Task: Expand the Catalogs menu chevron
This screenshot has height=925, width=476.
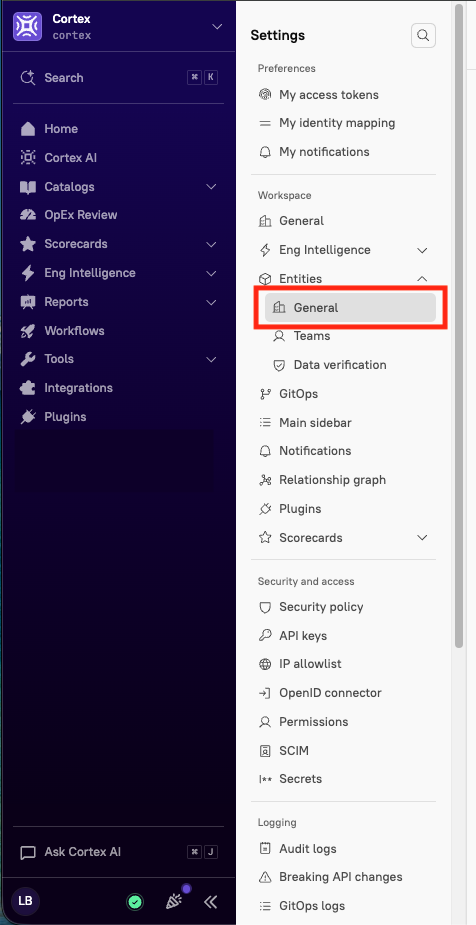Action: click(211, 187)
